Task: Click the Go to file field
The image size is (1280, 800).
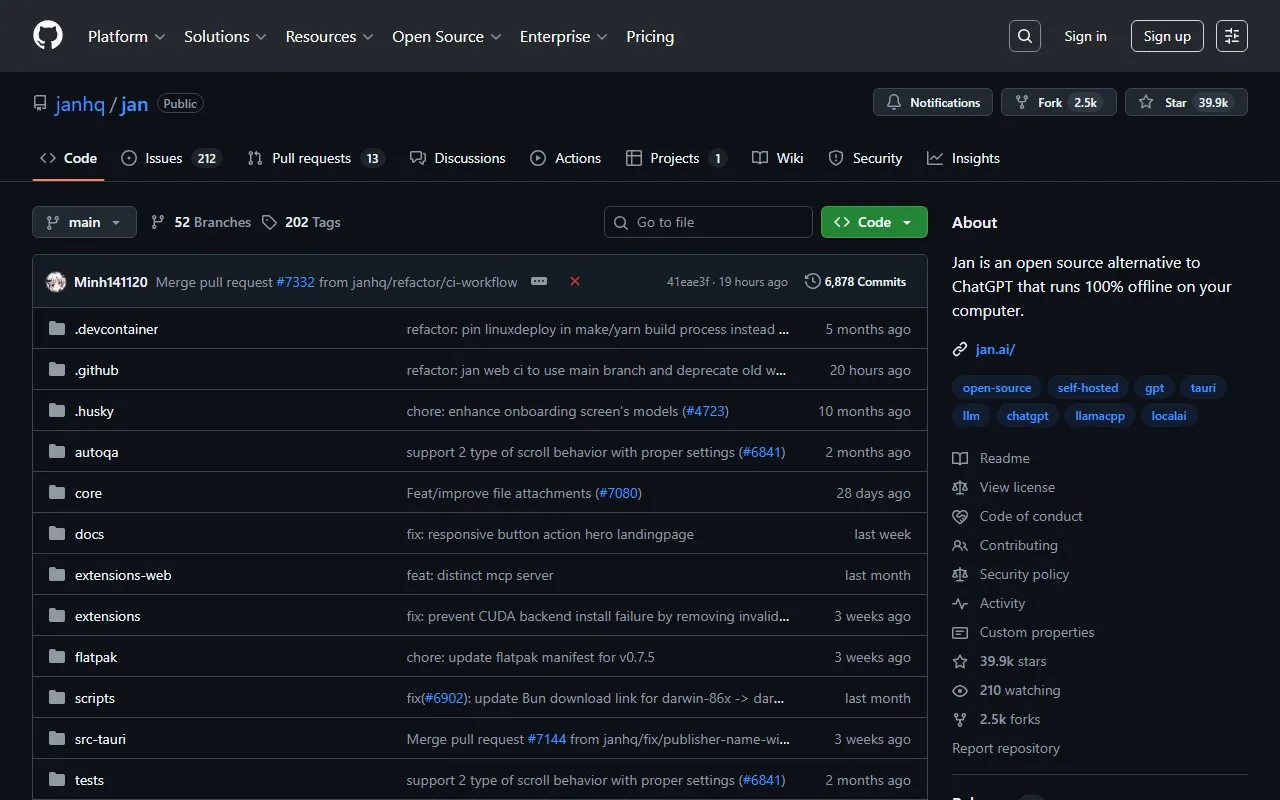Action: [x=708, y=222]
